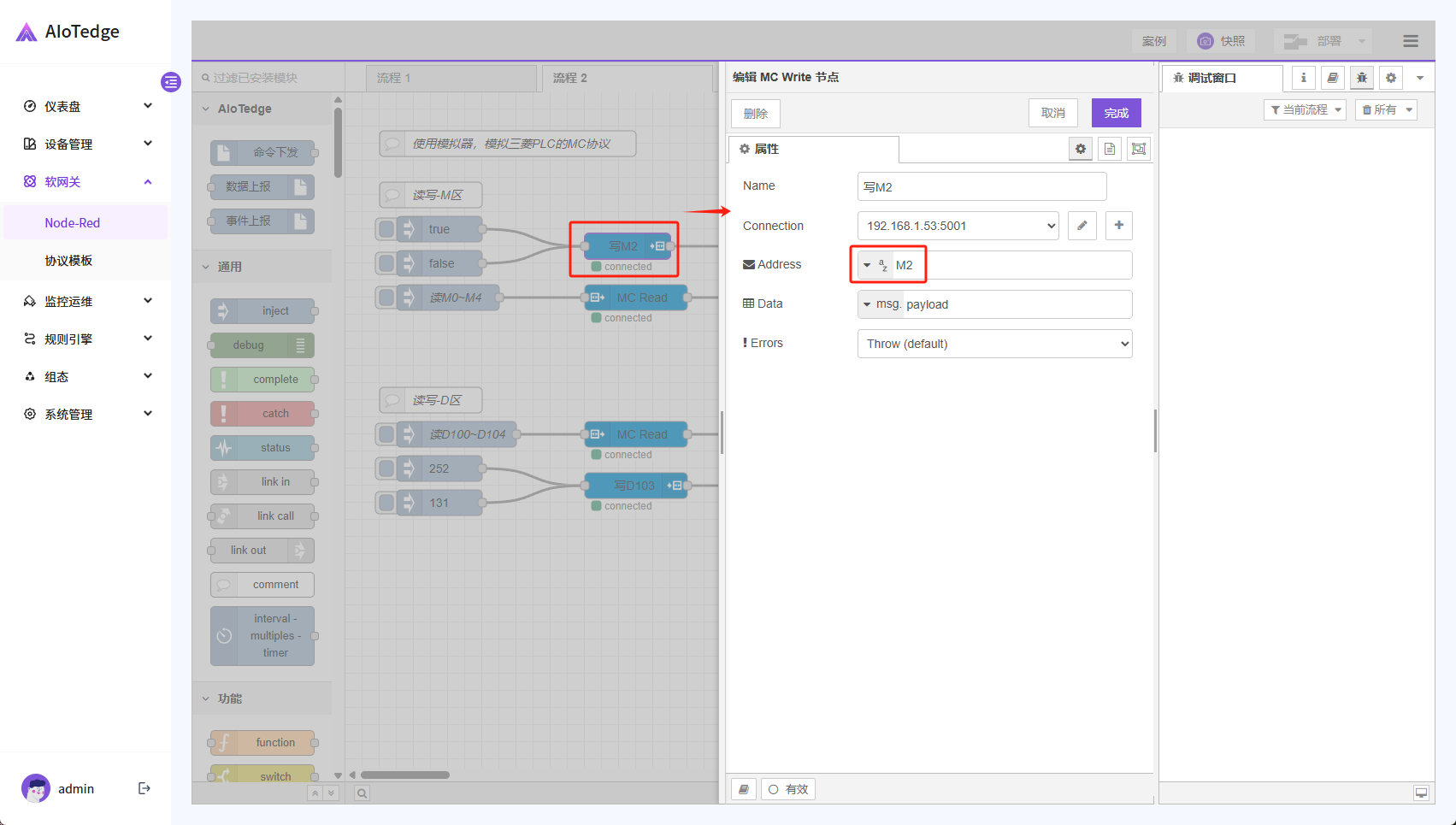Click the pencil icon to edit connection

(1082, 226)
